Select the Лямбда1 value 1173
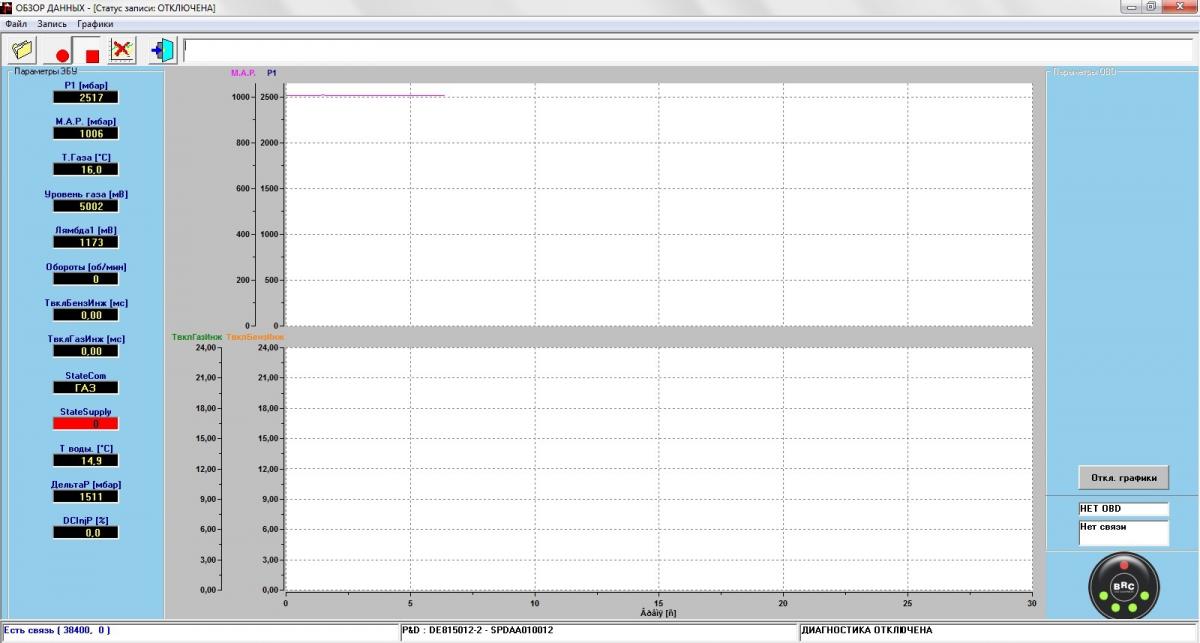This screenshot has width=1200, height=643. tap(85, 242)
